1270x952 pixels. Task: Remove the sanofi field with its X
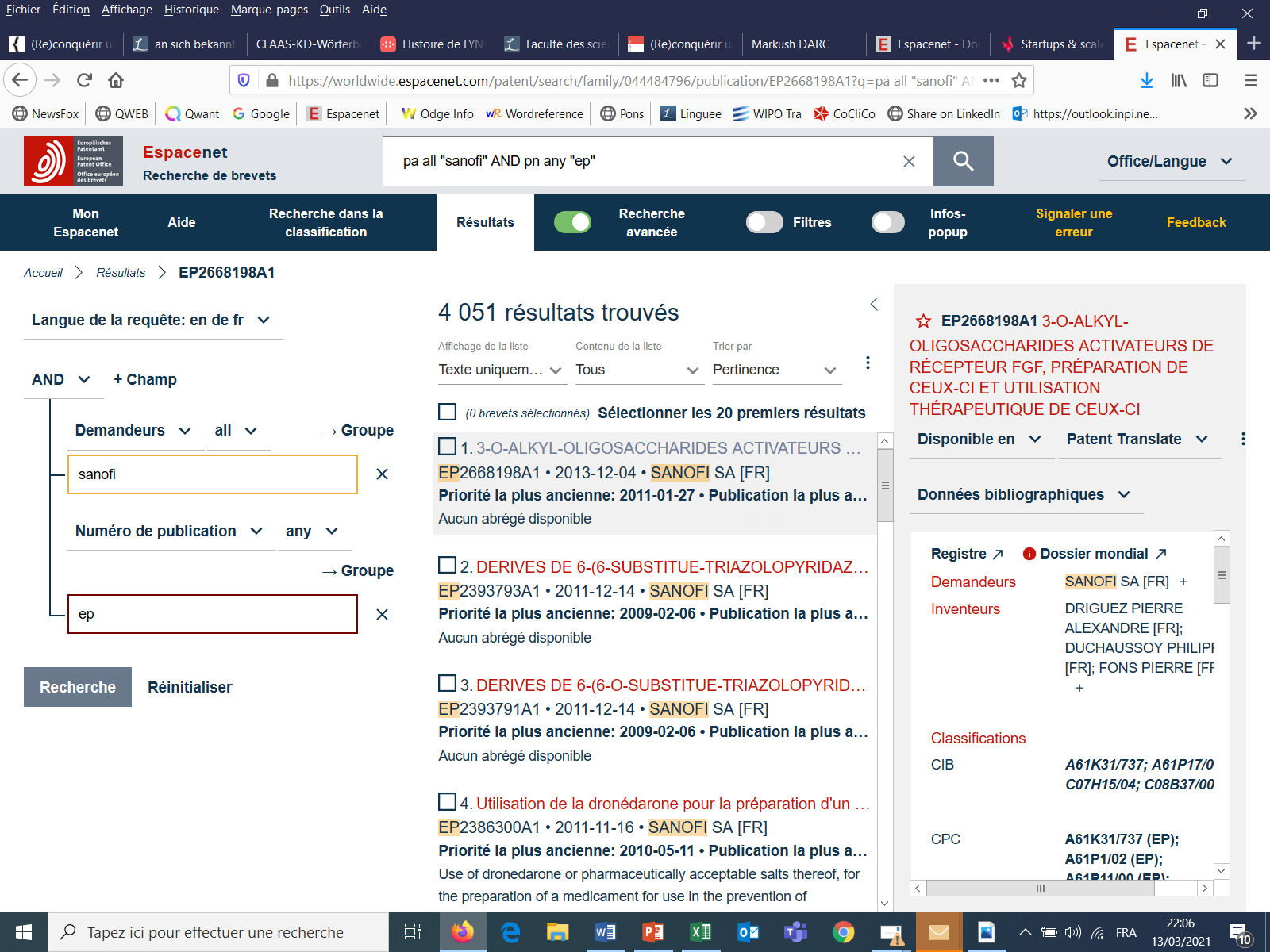pyautogui.click(x=382, y=474)
